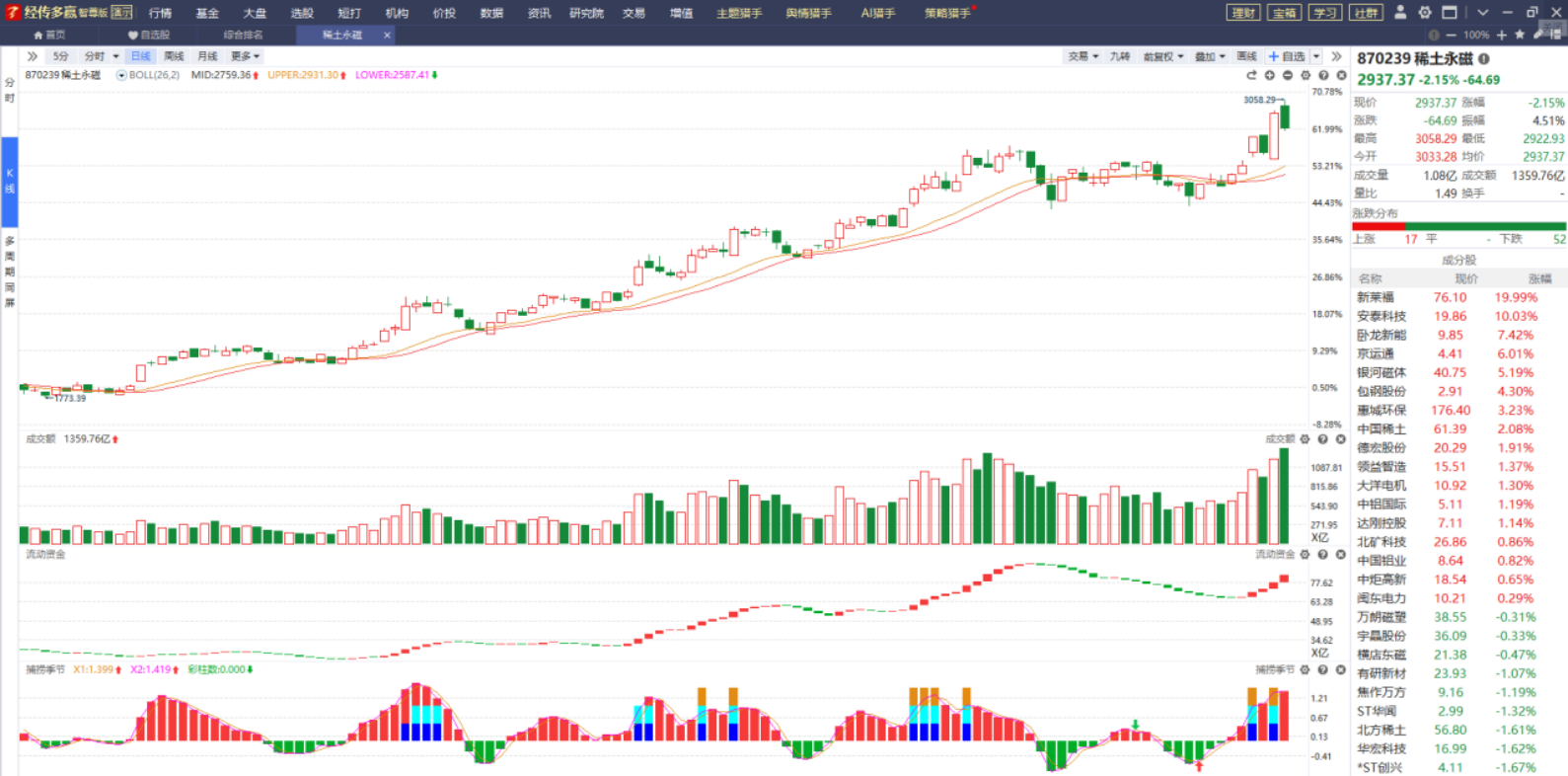The height and width of the screenshot is (776, 1568).
Task: Open the 前复权 adjustment dropdown
Action: click(1162, 56)
